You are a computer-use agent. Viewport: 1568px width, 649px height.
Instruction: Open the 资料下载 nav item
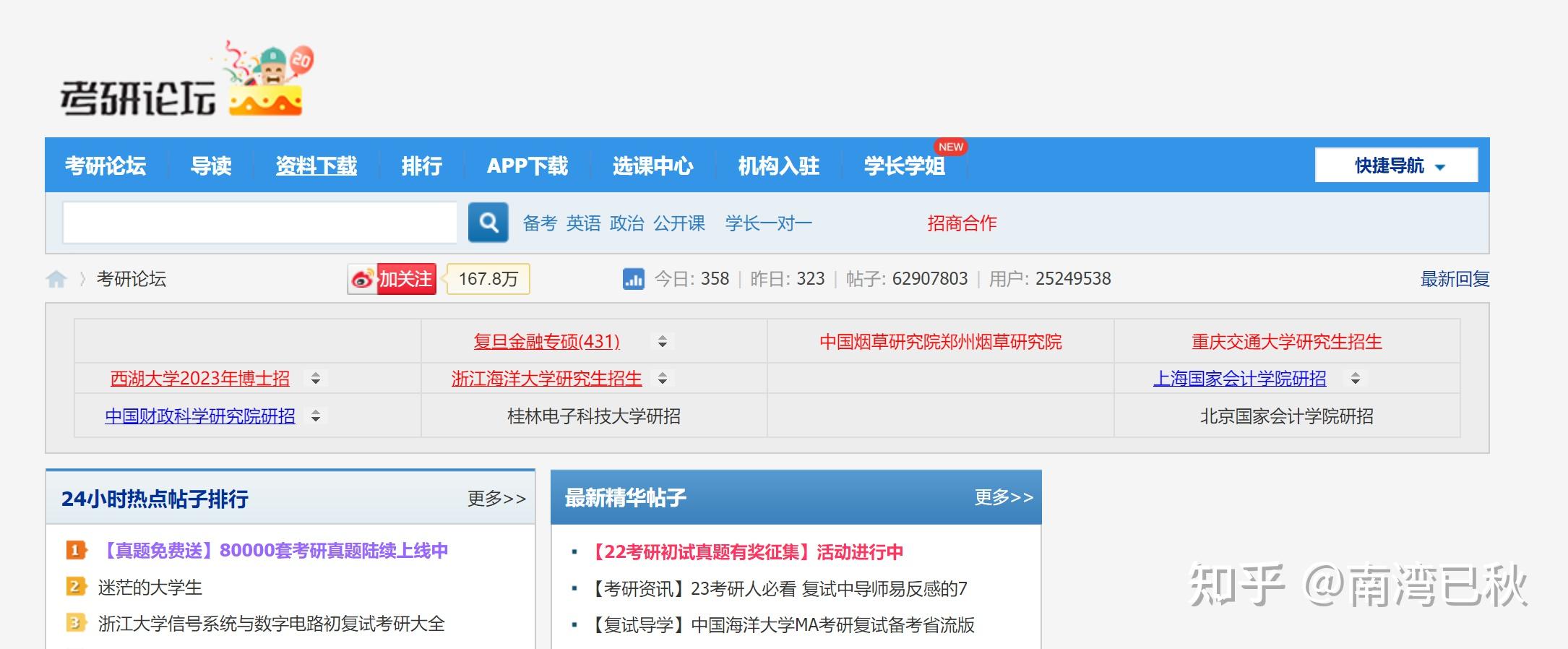pyautogui.click(x=316, y=166)
